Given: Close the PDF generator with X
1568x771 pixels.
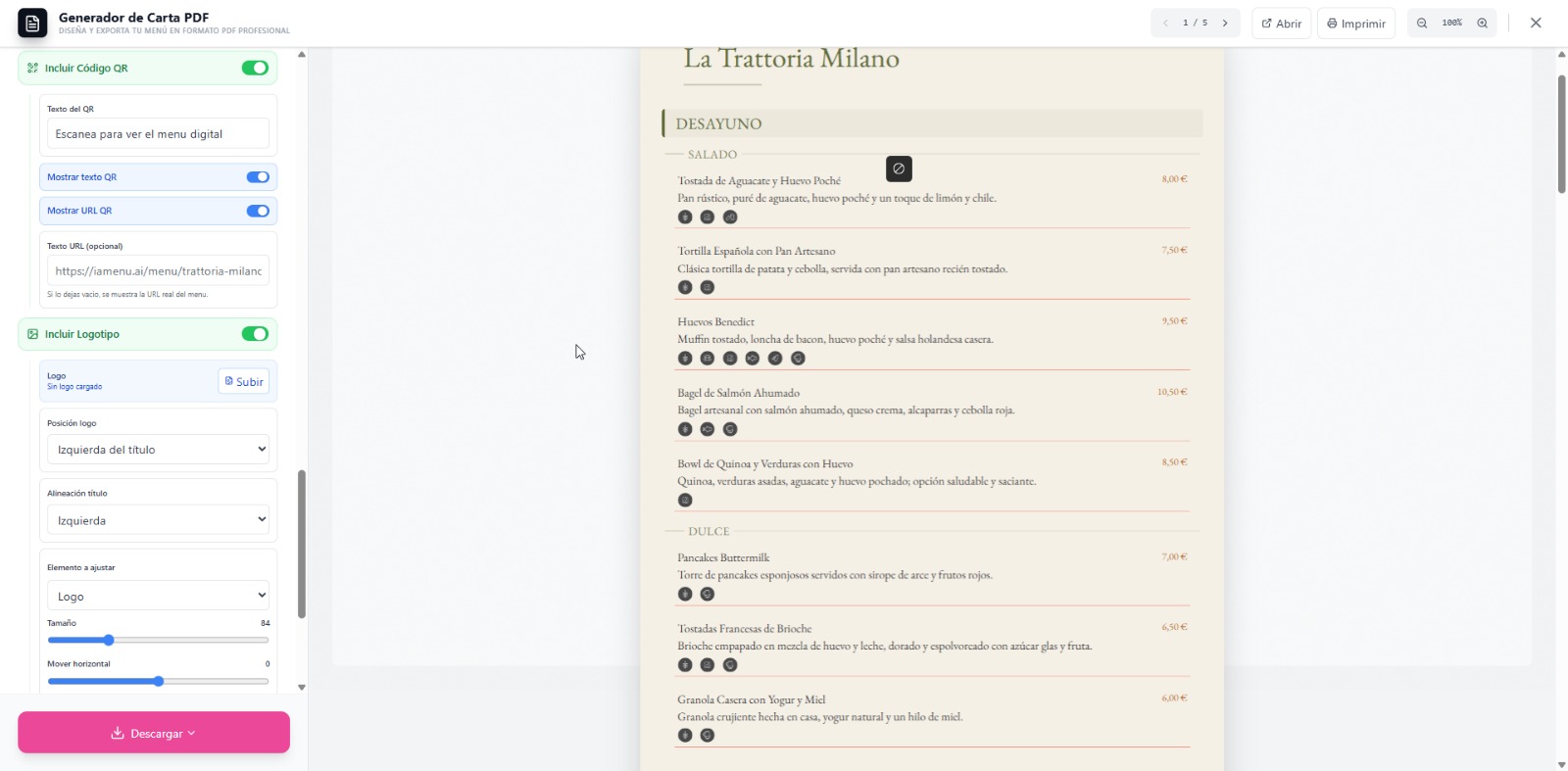Looking at the screenshot, I should [1536, 24].
